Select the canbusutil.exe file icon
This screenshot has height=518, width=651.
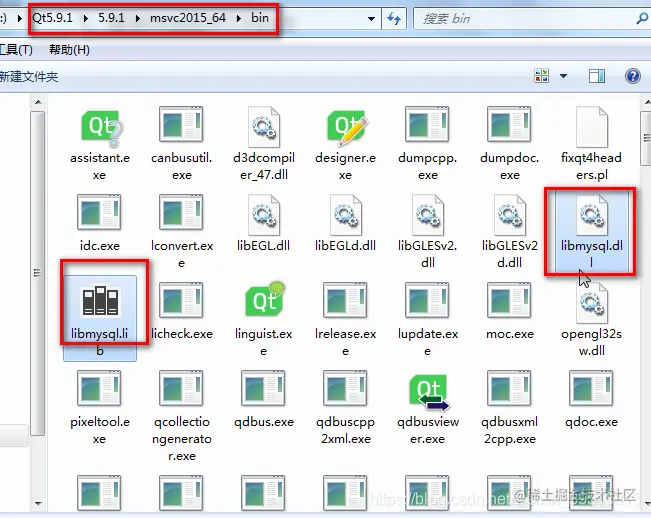tap(181, 125)
